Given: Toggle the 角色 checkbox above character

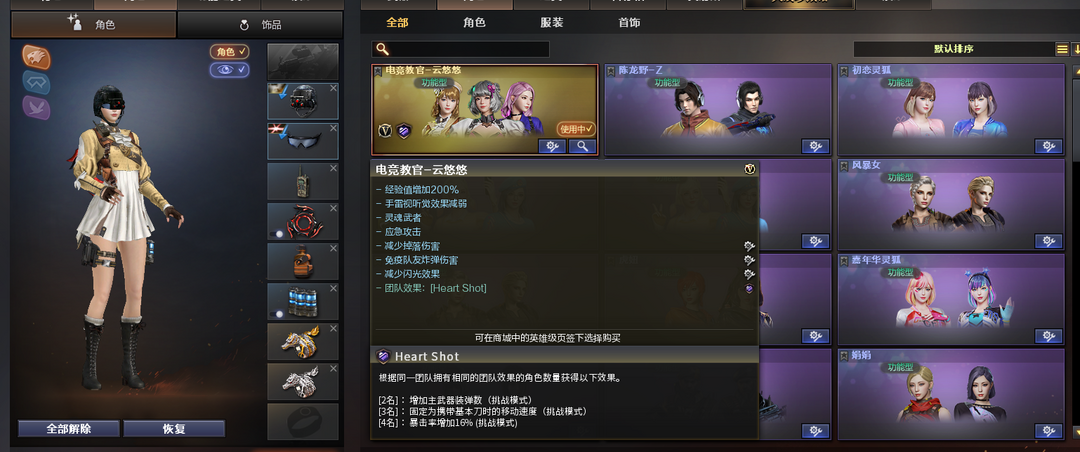Looking at the screenshot, I should coord(230,52).
